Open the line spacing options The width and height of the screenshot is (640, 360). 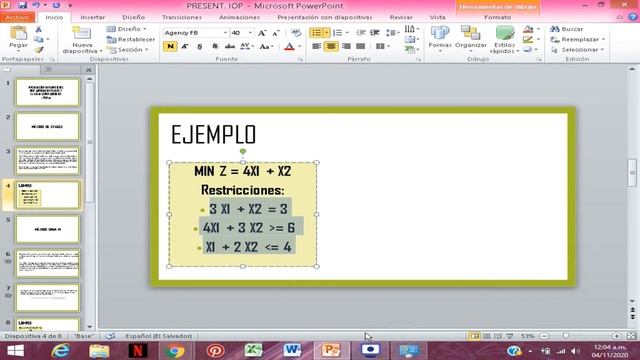click(x=392, y=33)
